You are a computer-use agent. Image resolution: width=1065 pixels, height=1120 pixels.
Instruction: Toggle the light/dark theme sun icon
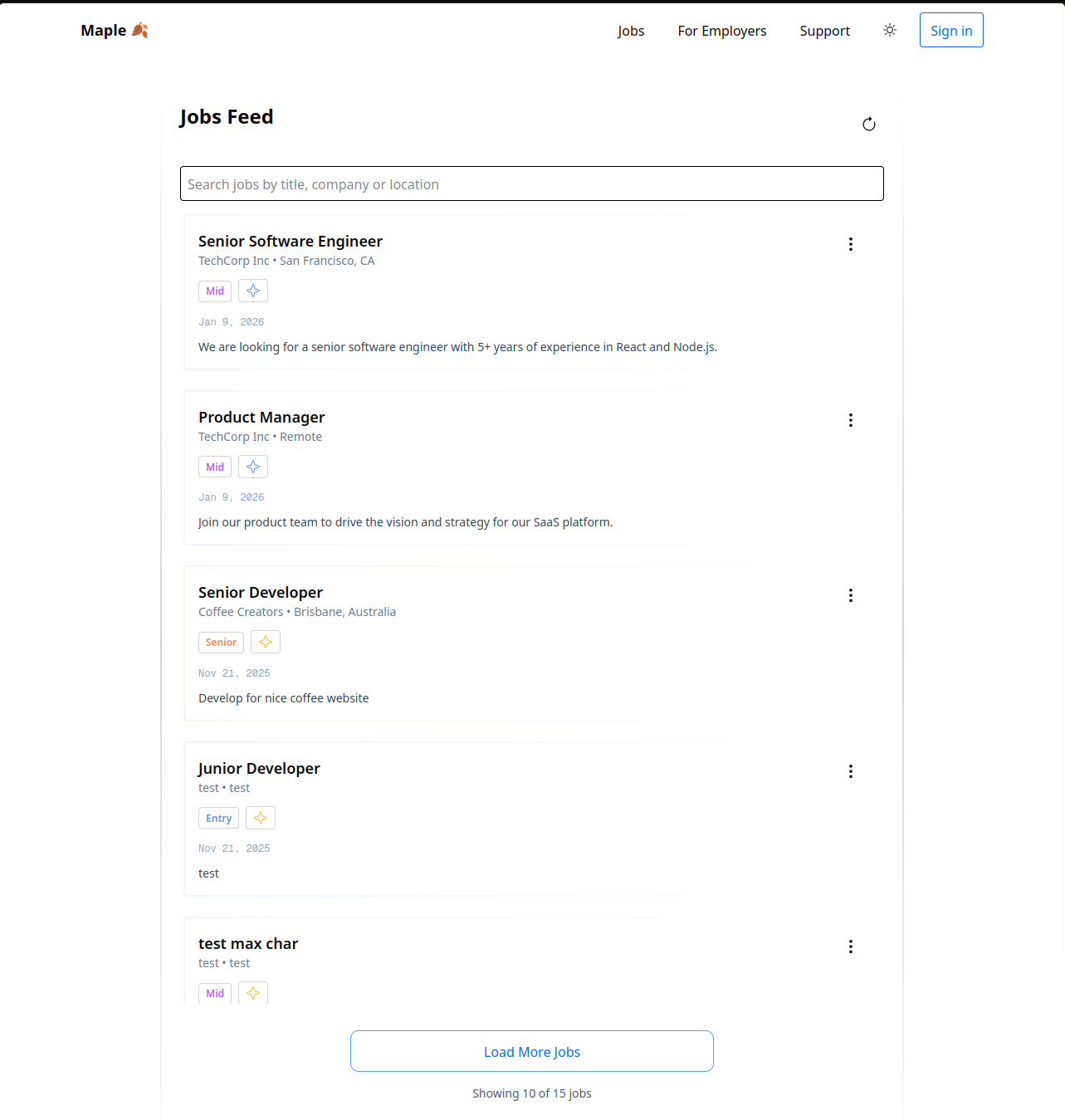(x=890, y=31)
